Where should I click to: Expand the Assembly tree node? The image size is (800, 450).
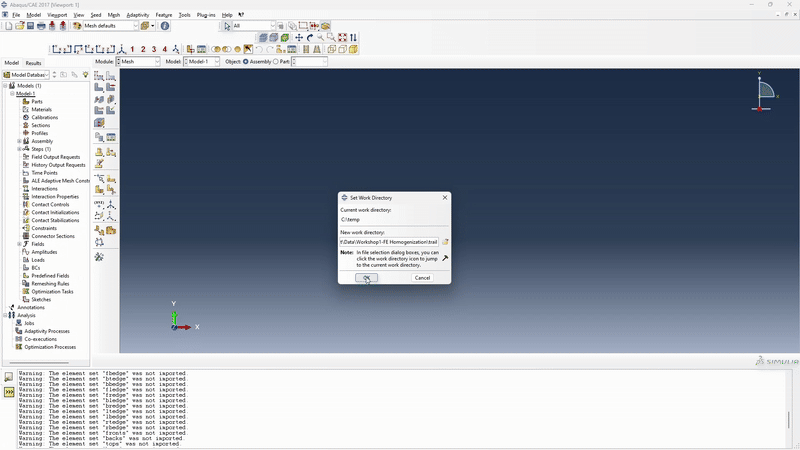19,141
